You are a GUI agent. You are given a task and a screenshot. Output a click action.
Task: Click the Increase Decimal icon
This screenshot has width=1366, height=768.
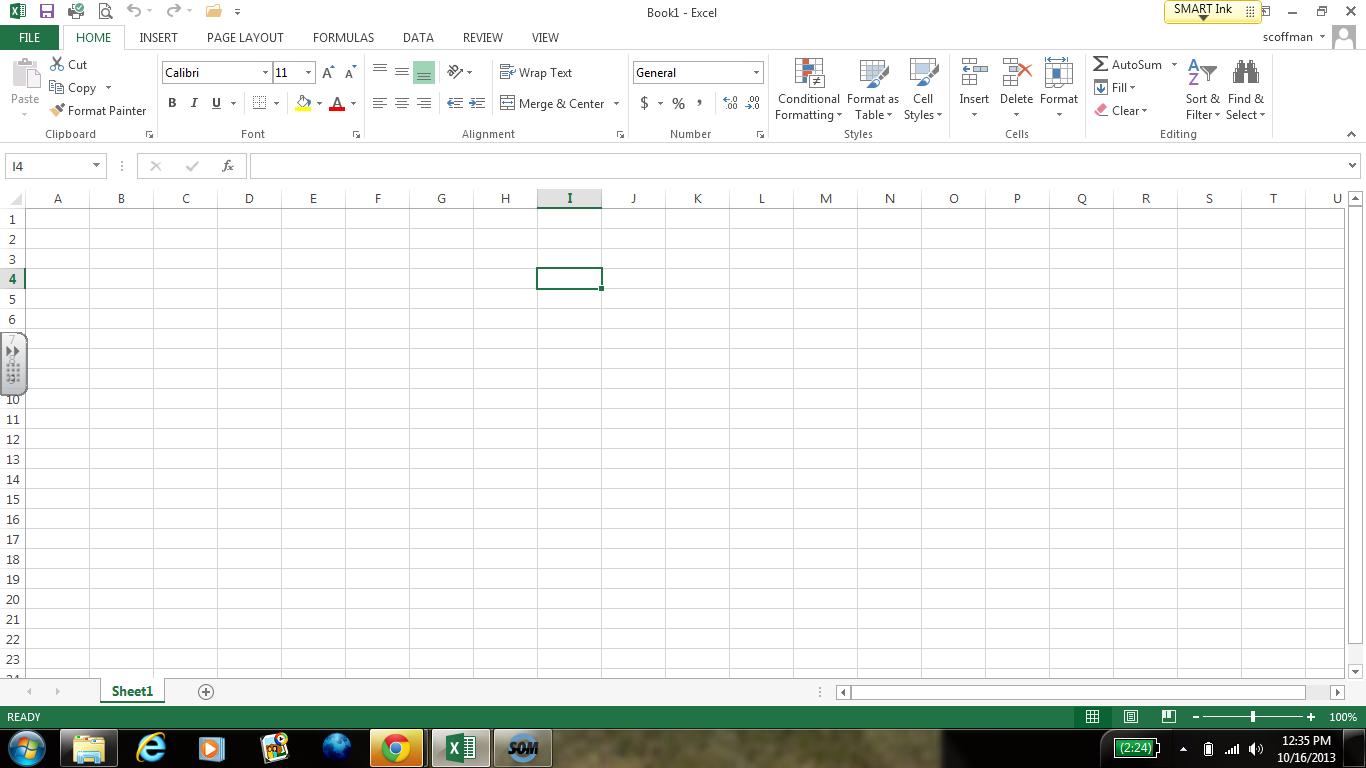(730, 103)
